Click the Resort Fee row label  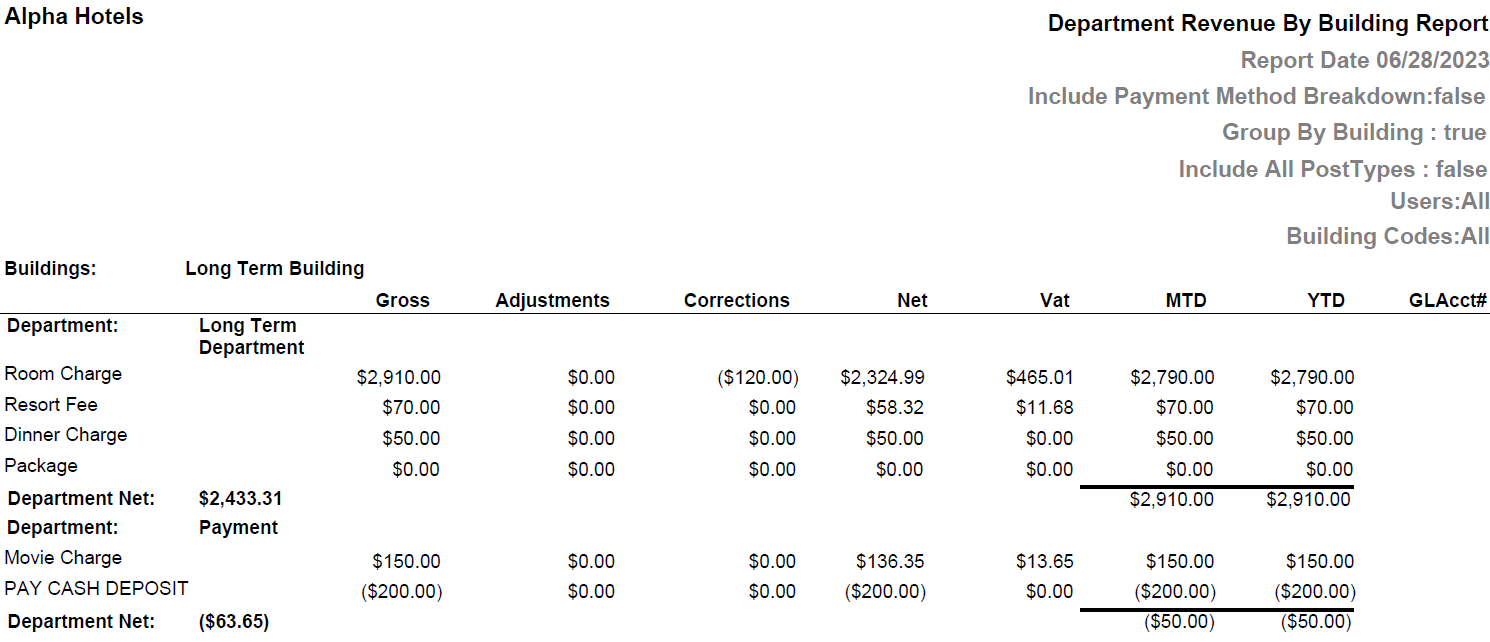pyautogui.click(x=51, y=405)
